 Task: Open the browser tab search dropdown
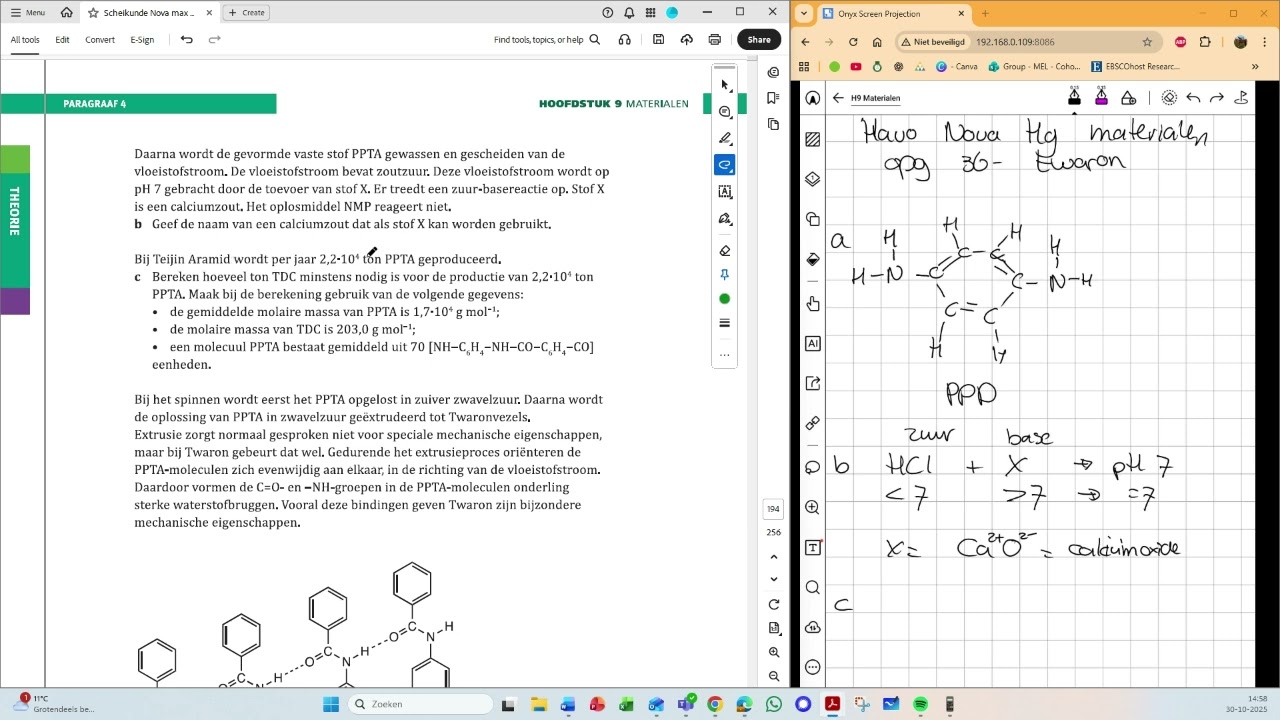tap(804, 14)
